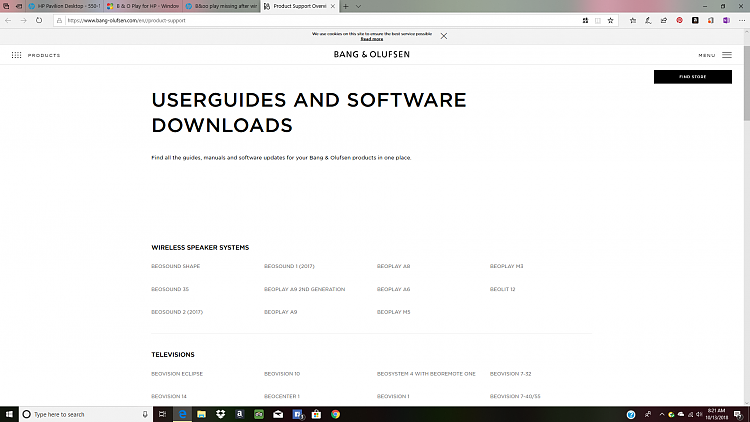Click the Type here to search box
Screen dimensions: 750x422
86,414
